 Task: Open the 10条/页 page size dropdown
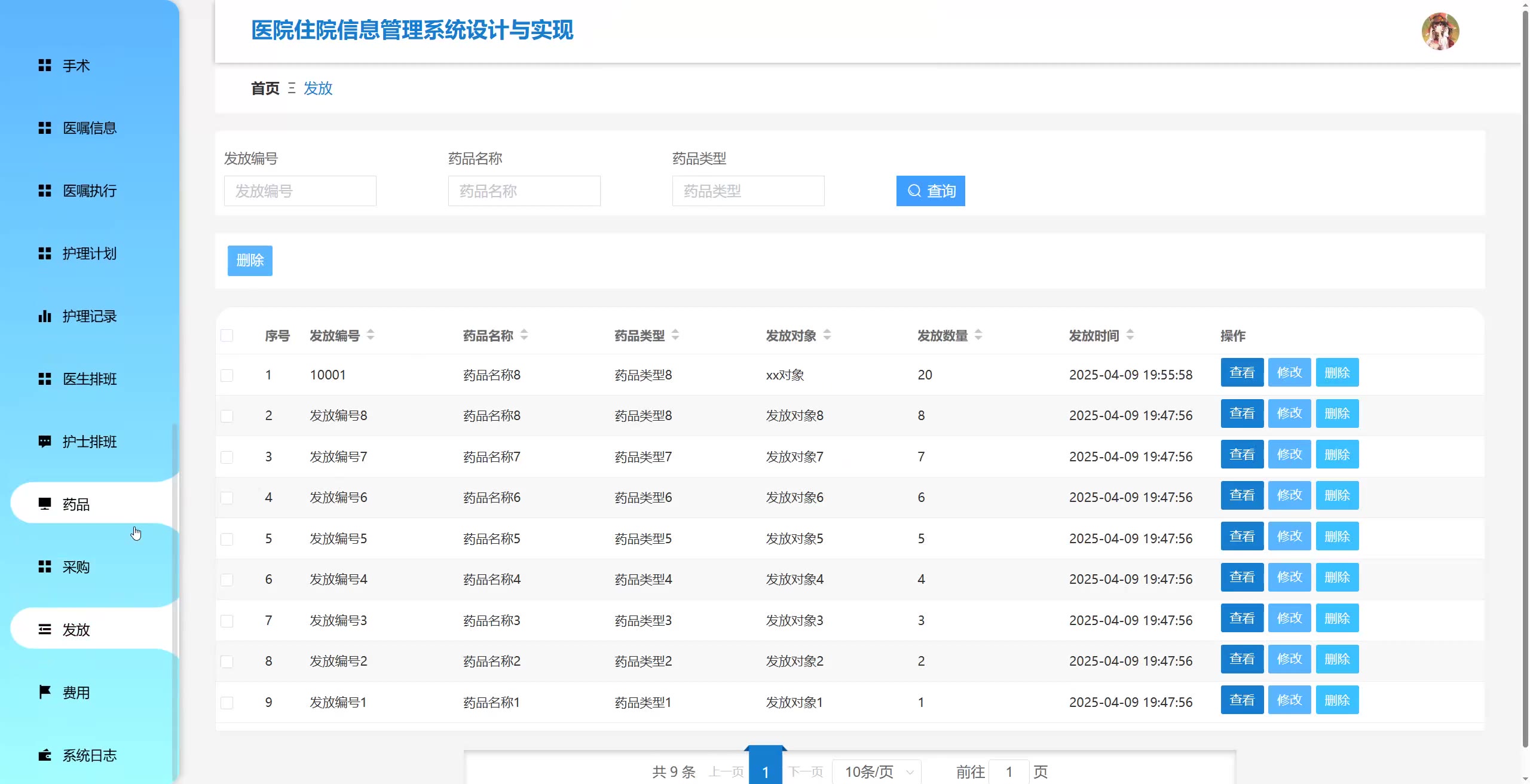pos(877,771)
